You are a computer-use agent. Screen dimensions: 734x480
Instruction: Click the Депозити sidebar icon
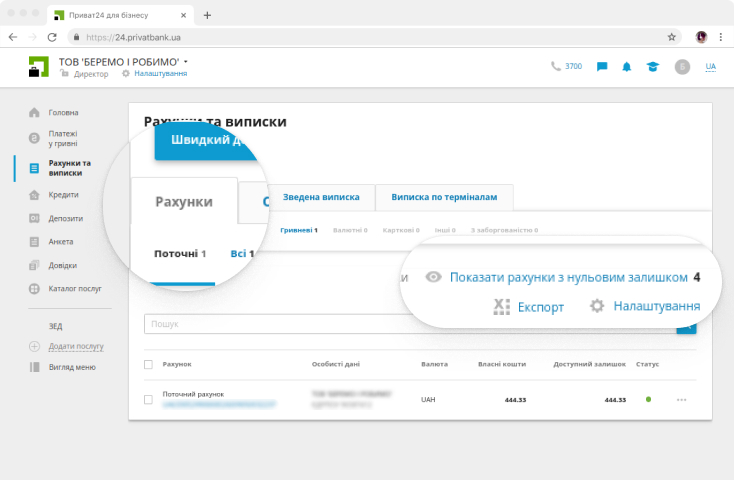point(34,218)
